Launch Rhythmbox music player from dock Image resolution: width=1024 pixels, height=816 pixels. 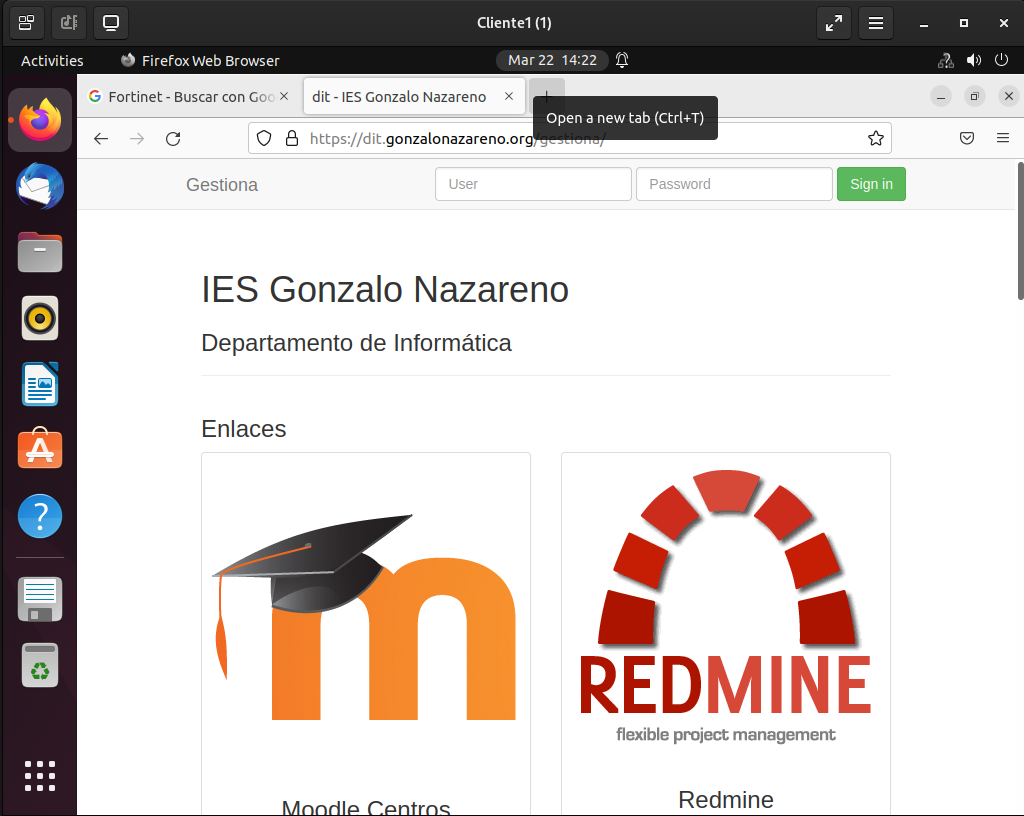(40, 318)
